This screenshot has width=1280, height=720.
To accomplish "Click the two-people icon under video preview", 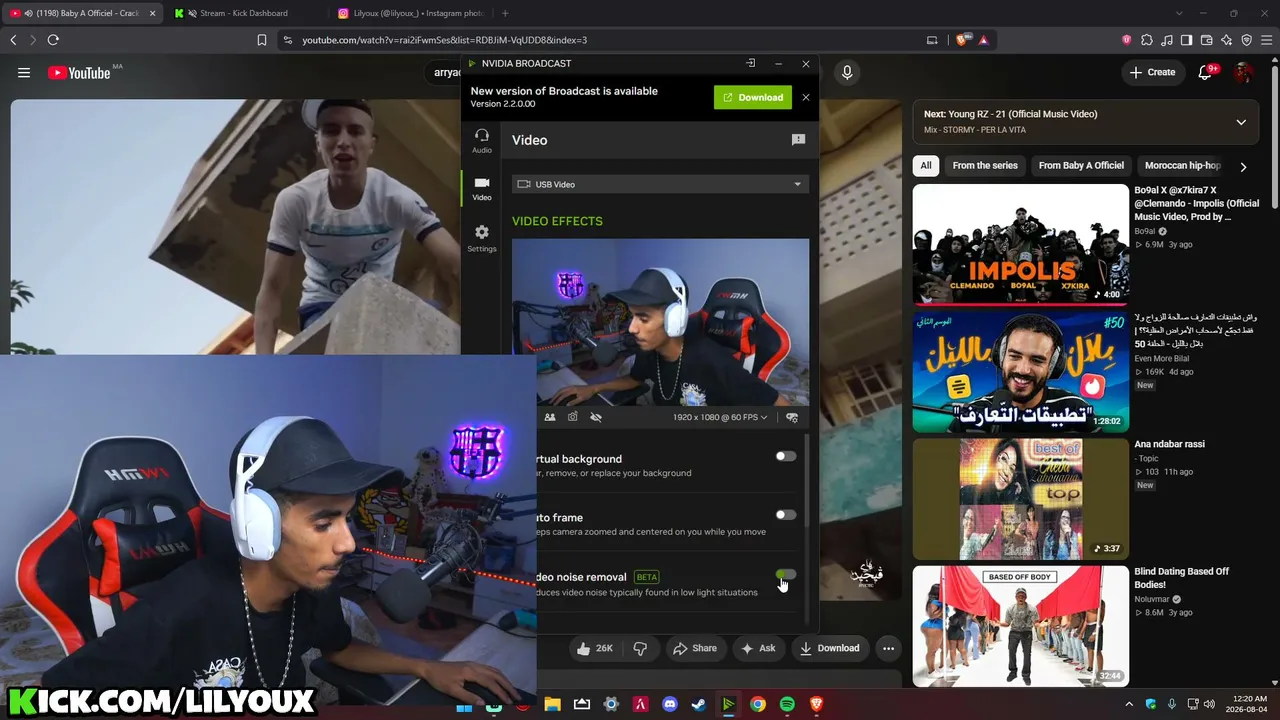I will 550,417.
